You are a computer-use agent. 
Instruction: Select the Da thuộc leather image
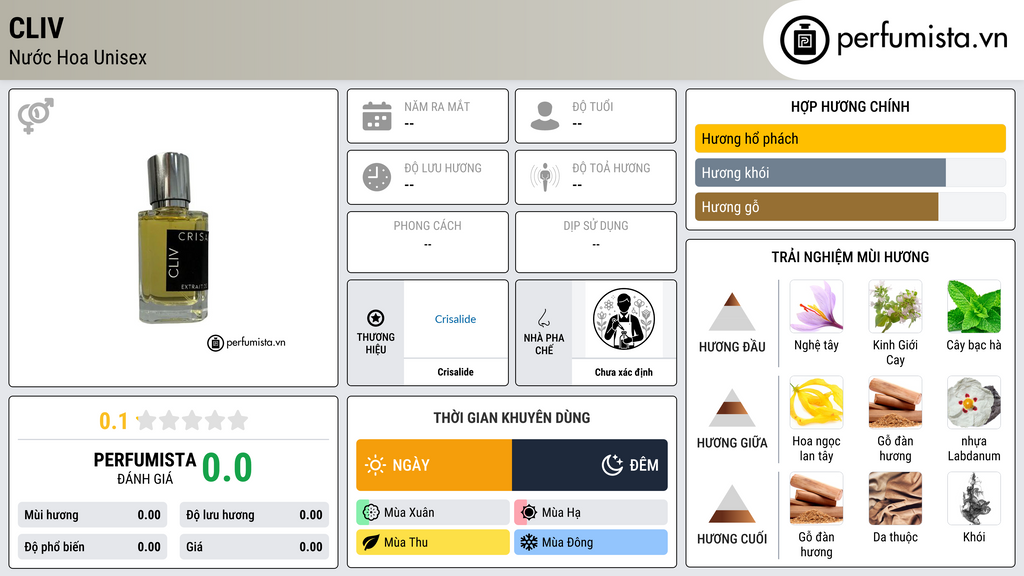click(895, 498)
